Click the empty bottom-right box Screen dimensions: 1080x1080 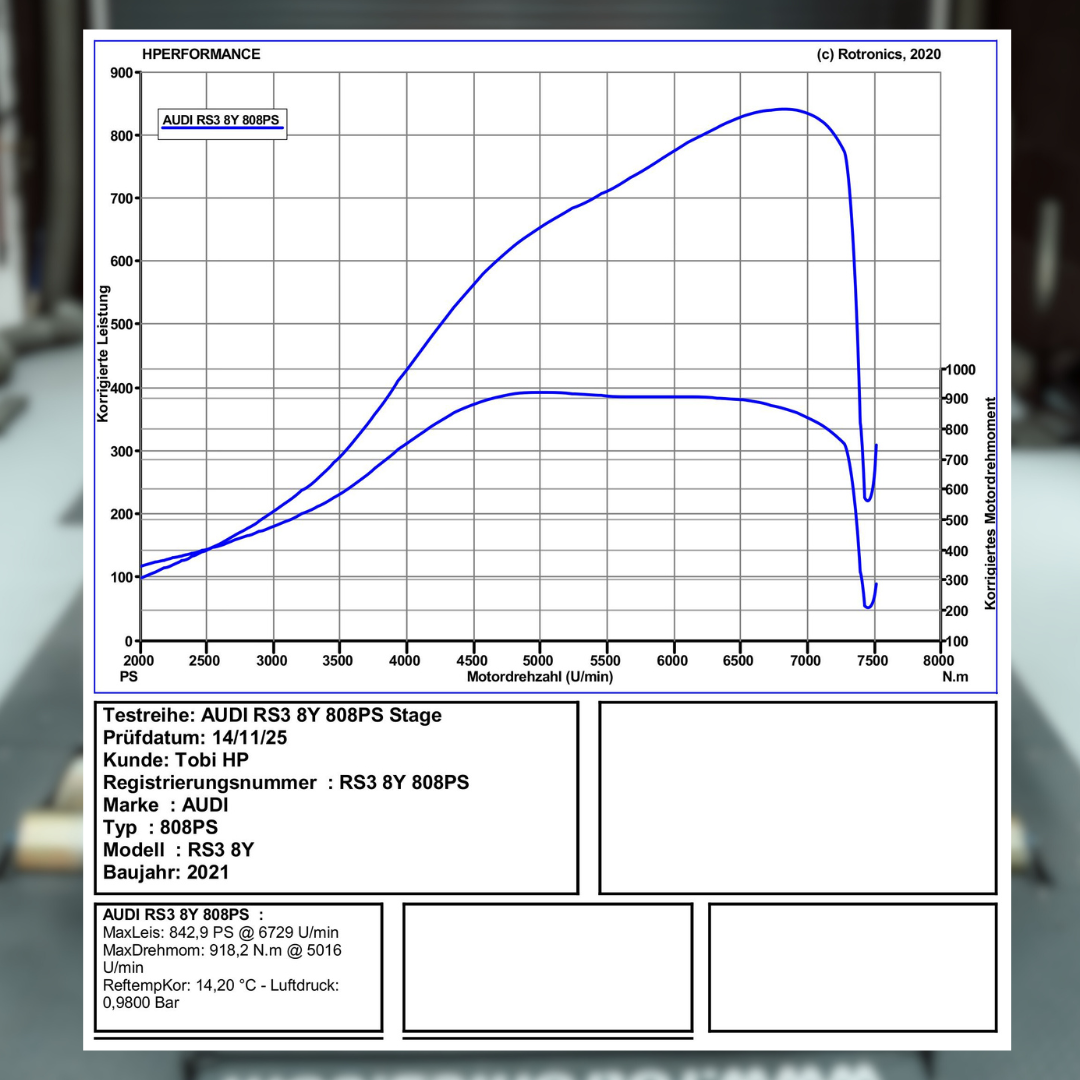[852, 967]
